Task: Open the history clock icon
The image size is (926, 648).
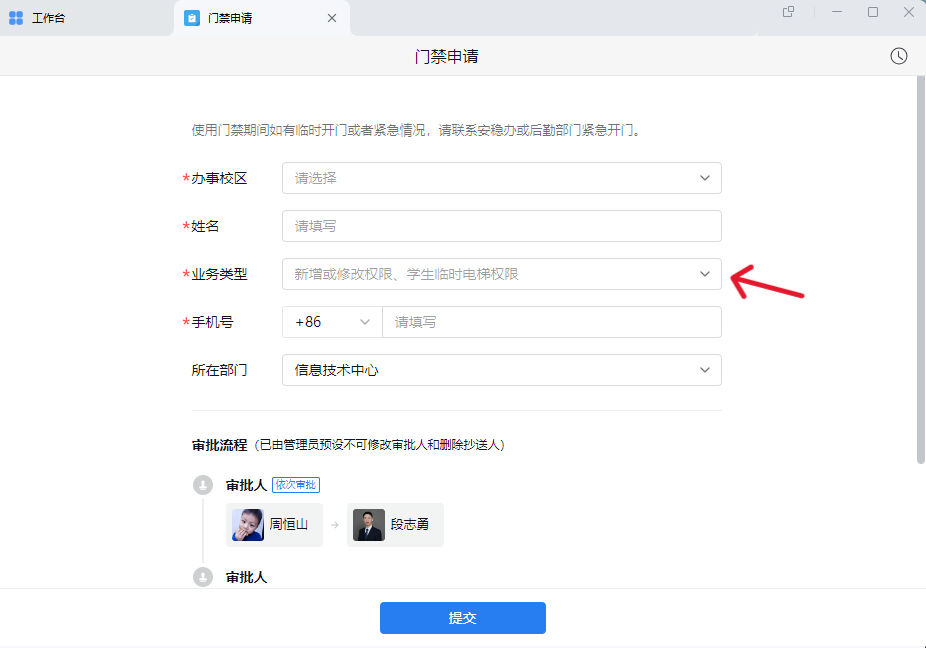Action: pyautogui.click(x=899, y=56)
